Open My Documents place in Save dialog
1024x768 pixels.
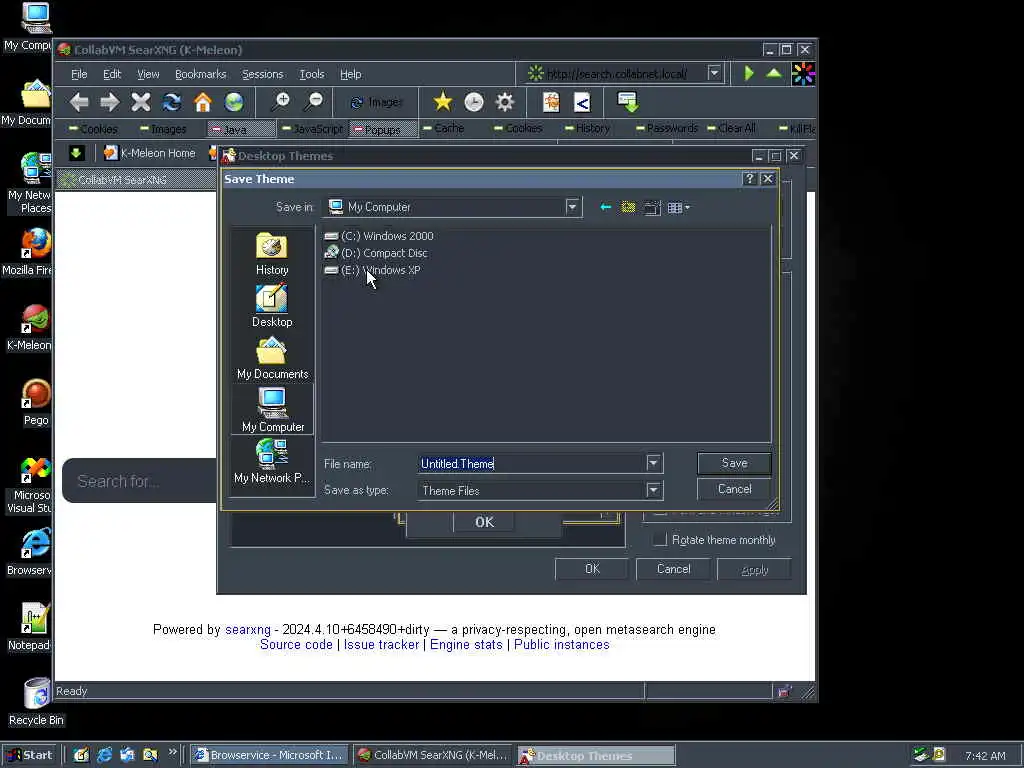pyautogui.click(x=272, y=358)
